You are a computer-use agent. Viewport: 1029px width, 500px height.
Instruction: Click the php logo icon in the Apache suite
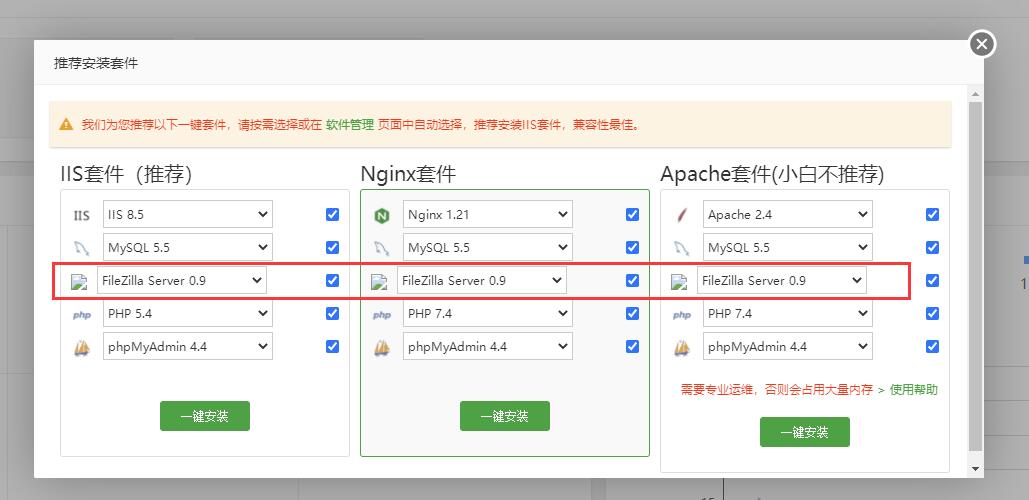click(682, 315)
